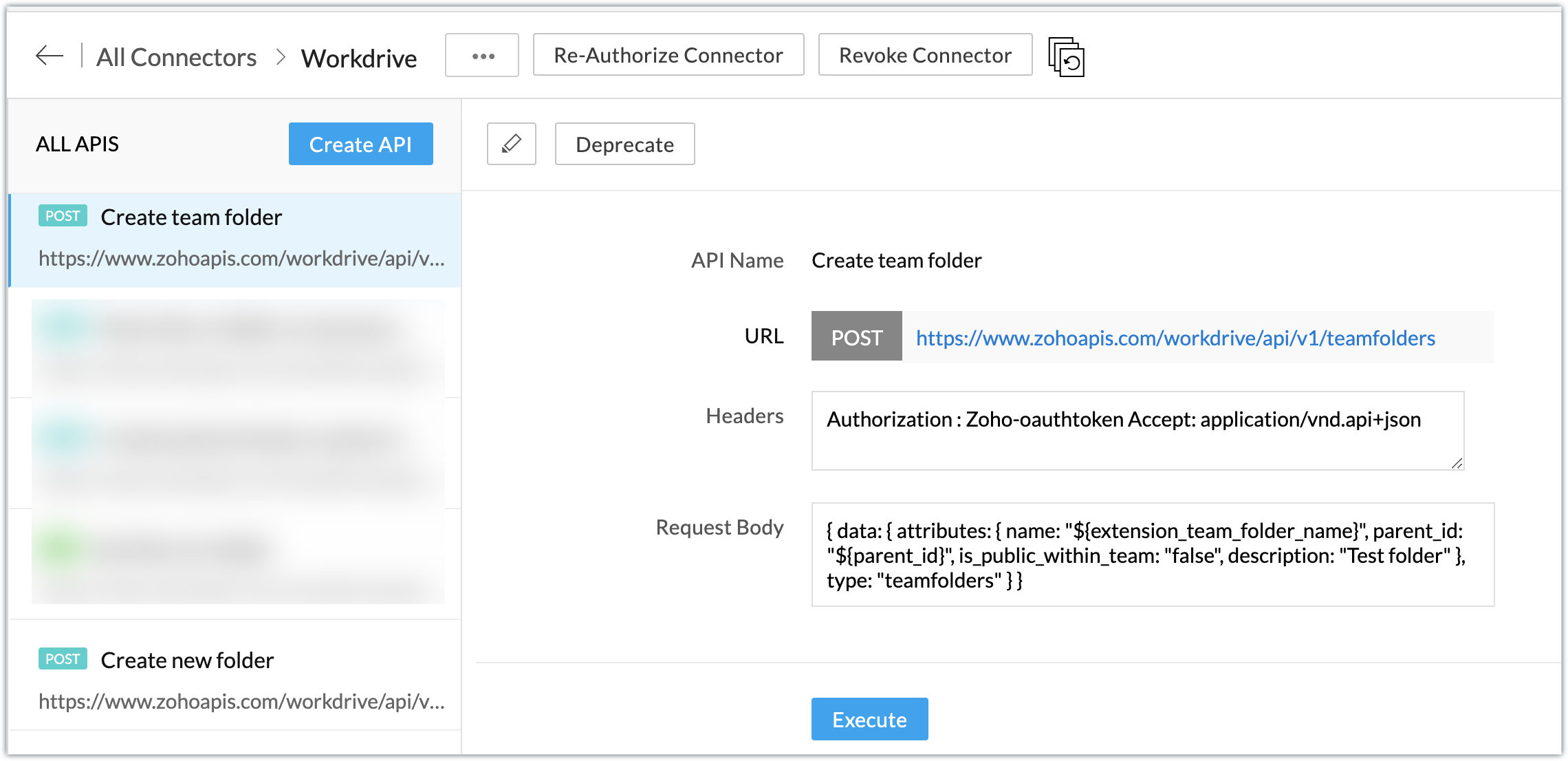The height and width of the screenshot is (761, 1568).
Task: Click POST tag beside Create team folder
Action: click(63, 216)
